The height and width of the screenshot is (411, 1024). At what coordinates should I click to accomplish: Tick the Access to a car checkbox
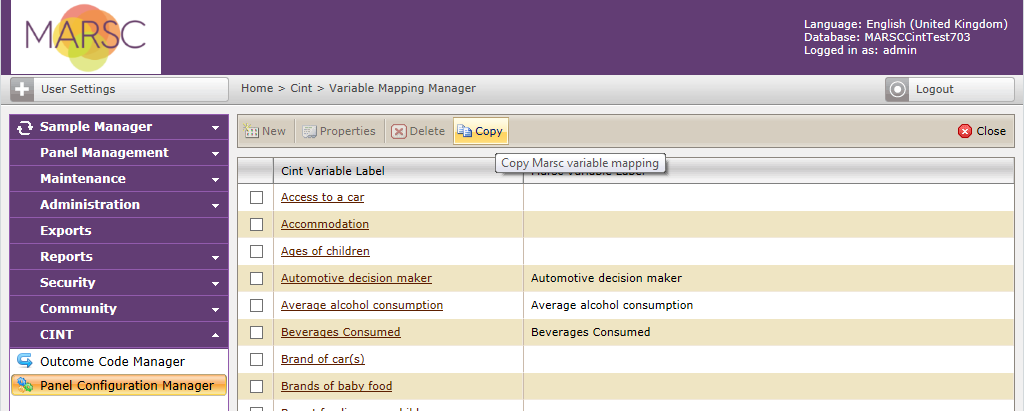257,197
